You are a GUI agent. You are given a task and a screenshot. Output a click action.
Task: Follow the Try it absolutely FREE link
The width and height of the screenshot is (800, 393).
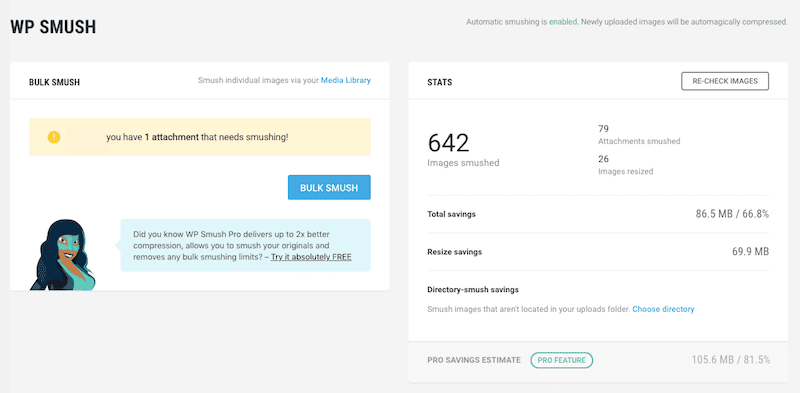tap(311, 257)
